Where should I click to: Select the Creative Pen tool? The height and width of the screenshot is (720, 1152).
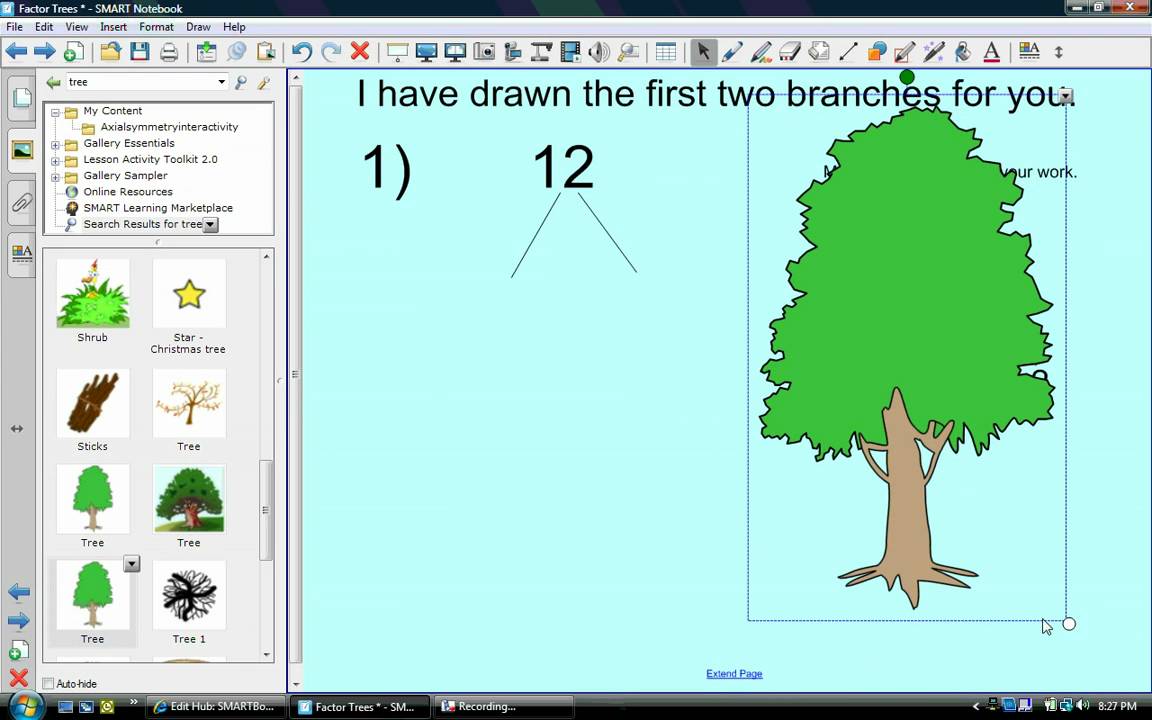pyautogui.click(x=761, y=51)
